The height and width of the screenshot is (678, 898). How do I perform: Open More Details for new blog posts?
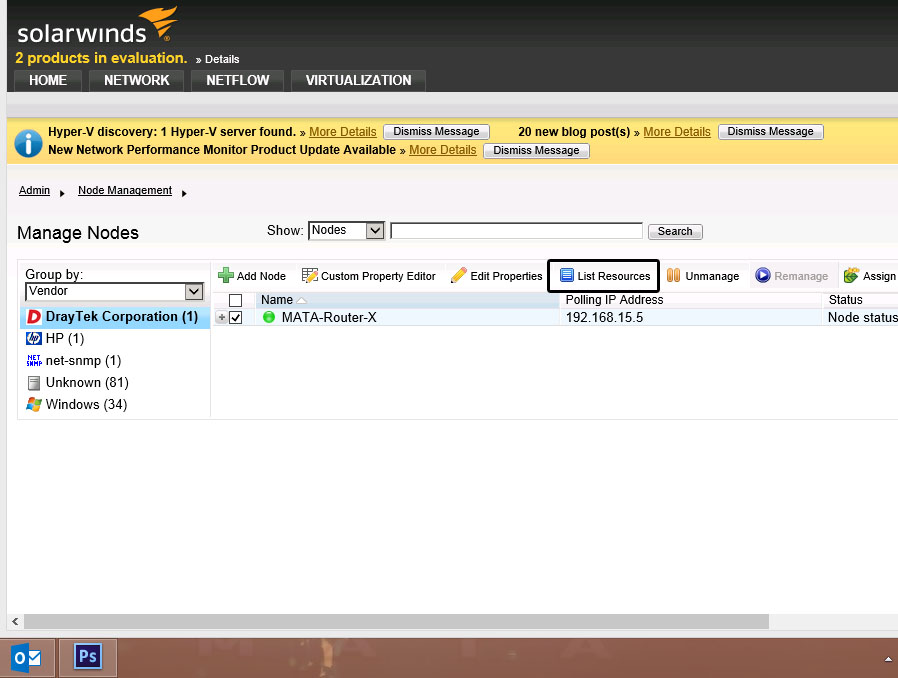pos(677,132)
